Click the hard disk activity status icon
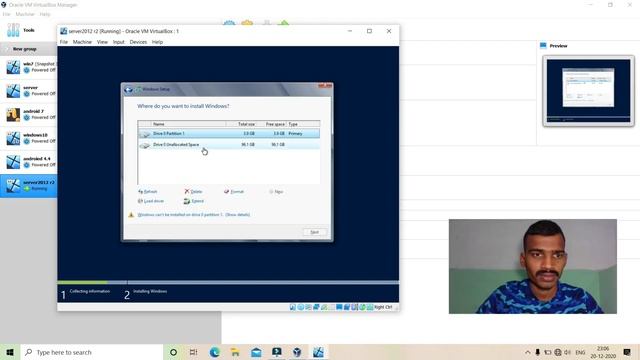The image size is (640, 360). (x=293, y=307)
